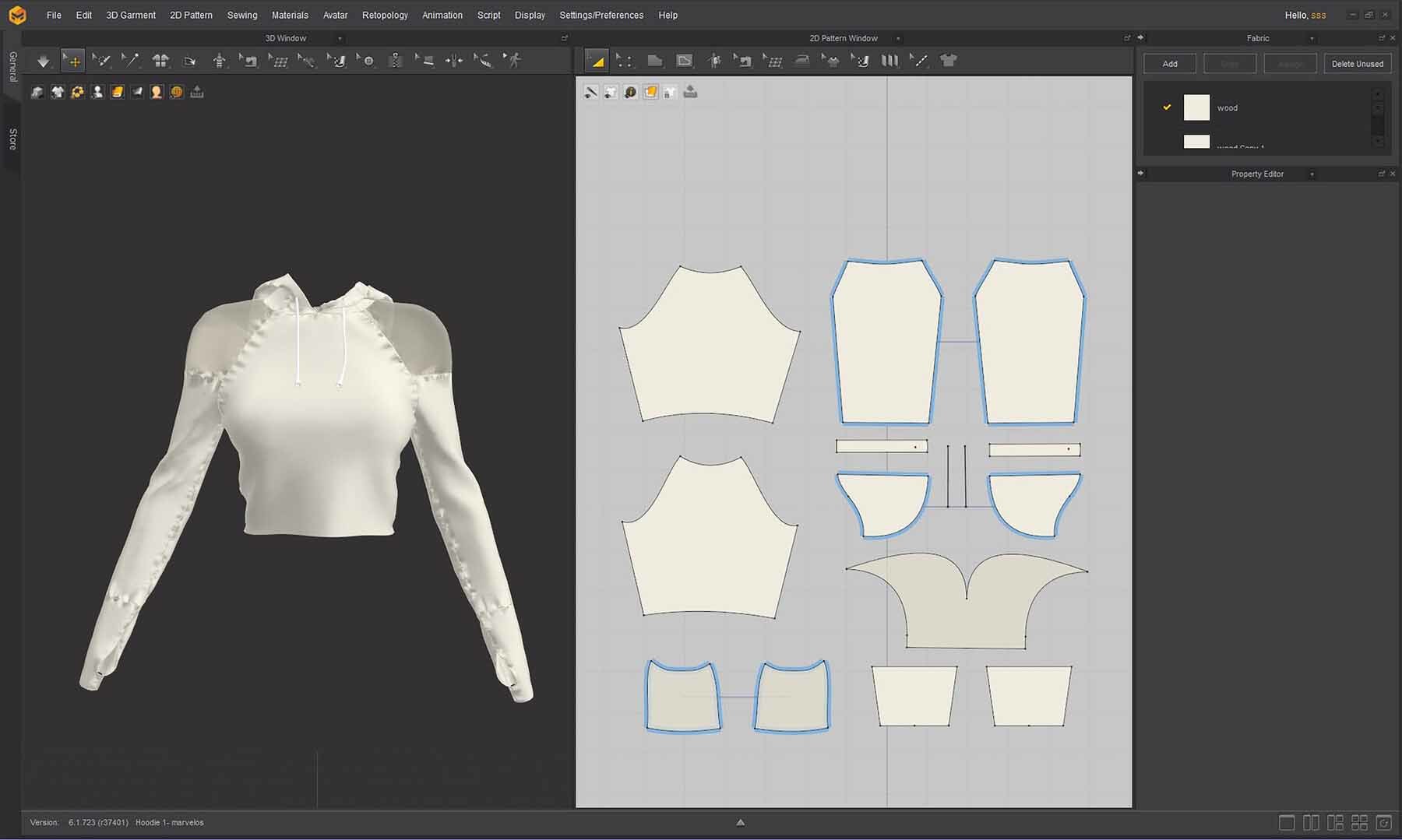Select the walking avatar motion icon
Screen dimensions: 1402x840
click(x=513, y=61)
